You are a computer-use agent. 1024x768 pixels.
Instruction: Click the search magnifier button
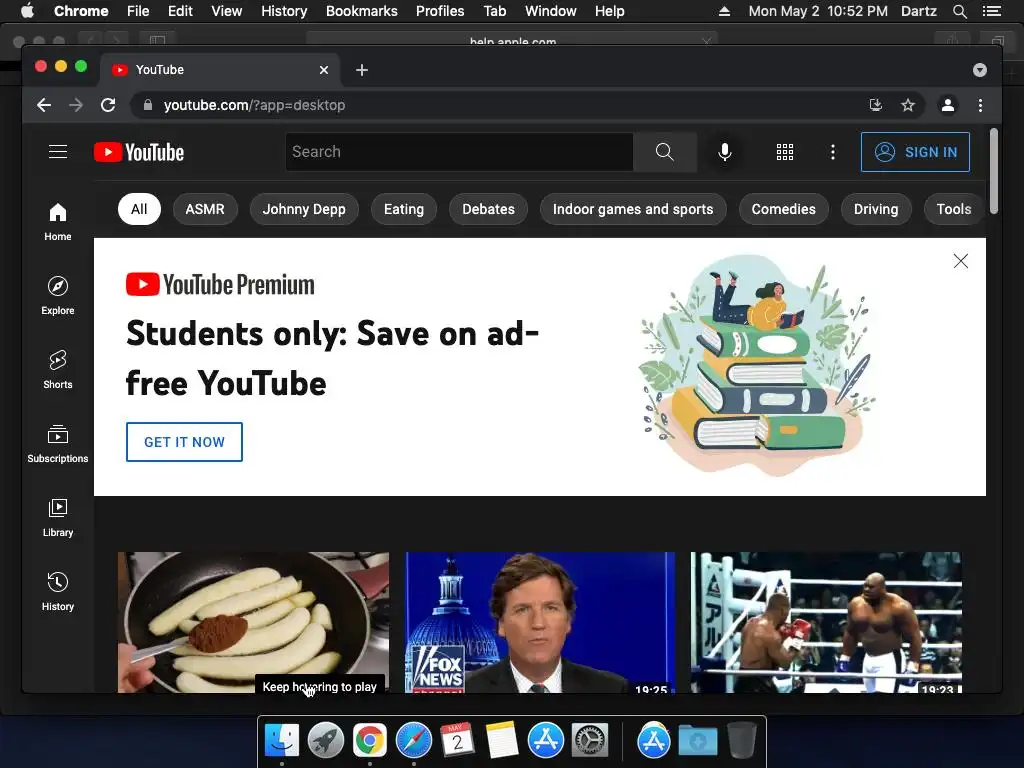tap(664, 152)
